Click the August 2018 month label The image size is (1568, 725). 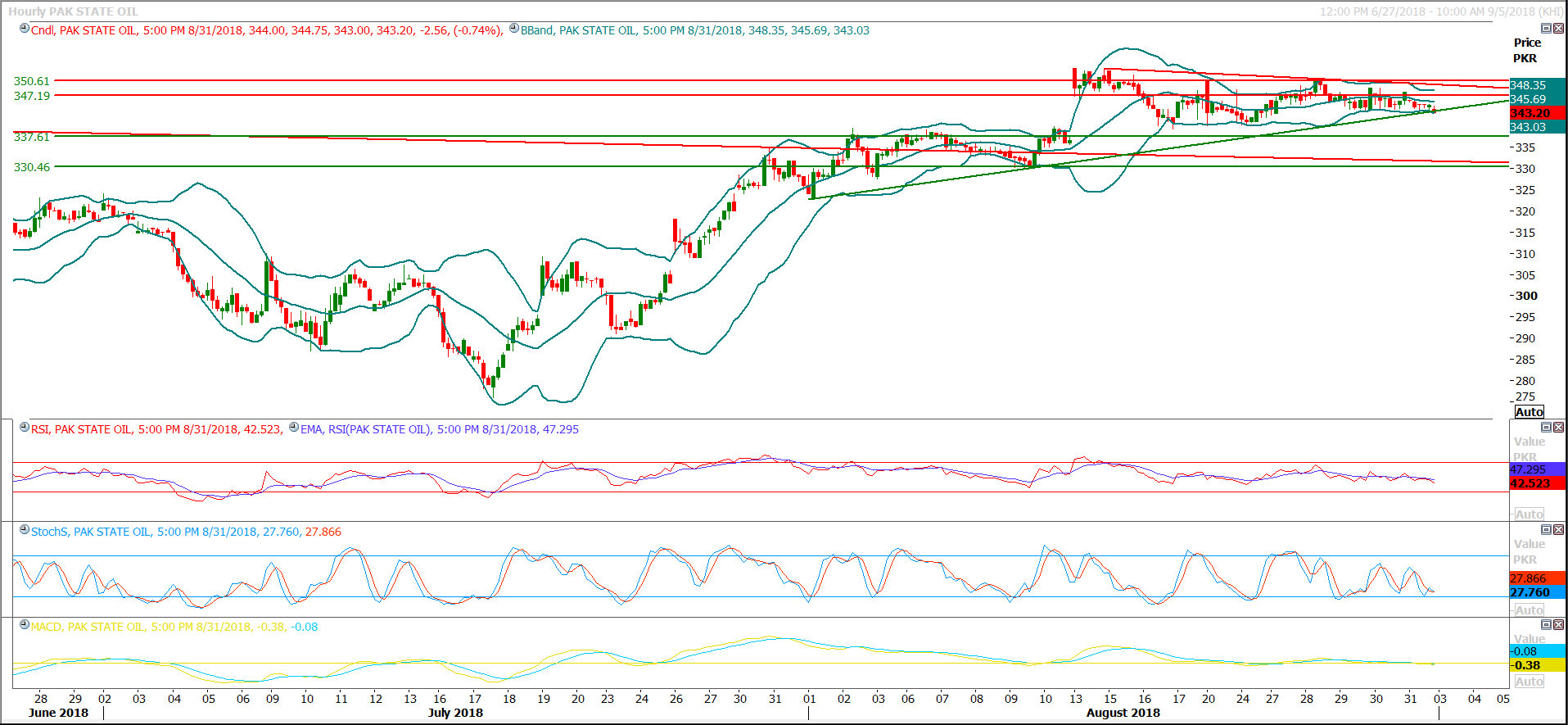[1123, 713]
